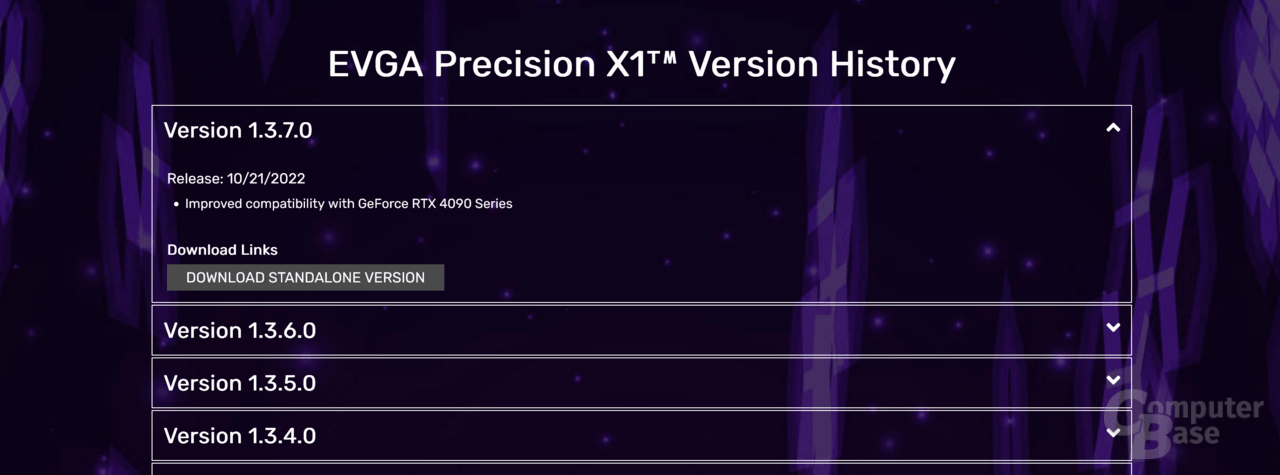Viewport: 1280px width, 475px height.
Task: Open Version 1.3.5.0 via its chevron arrow
Action: pos(1113,380)
